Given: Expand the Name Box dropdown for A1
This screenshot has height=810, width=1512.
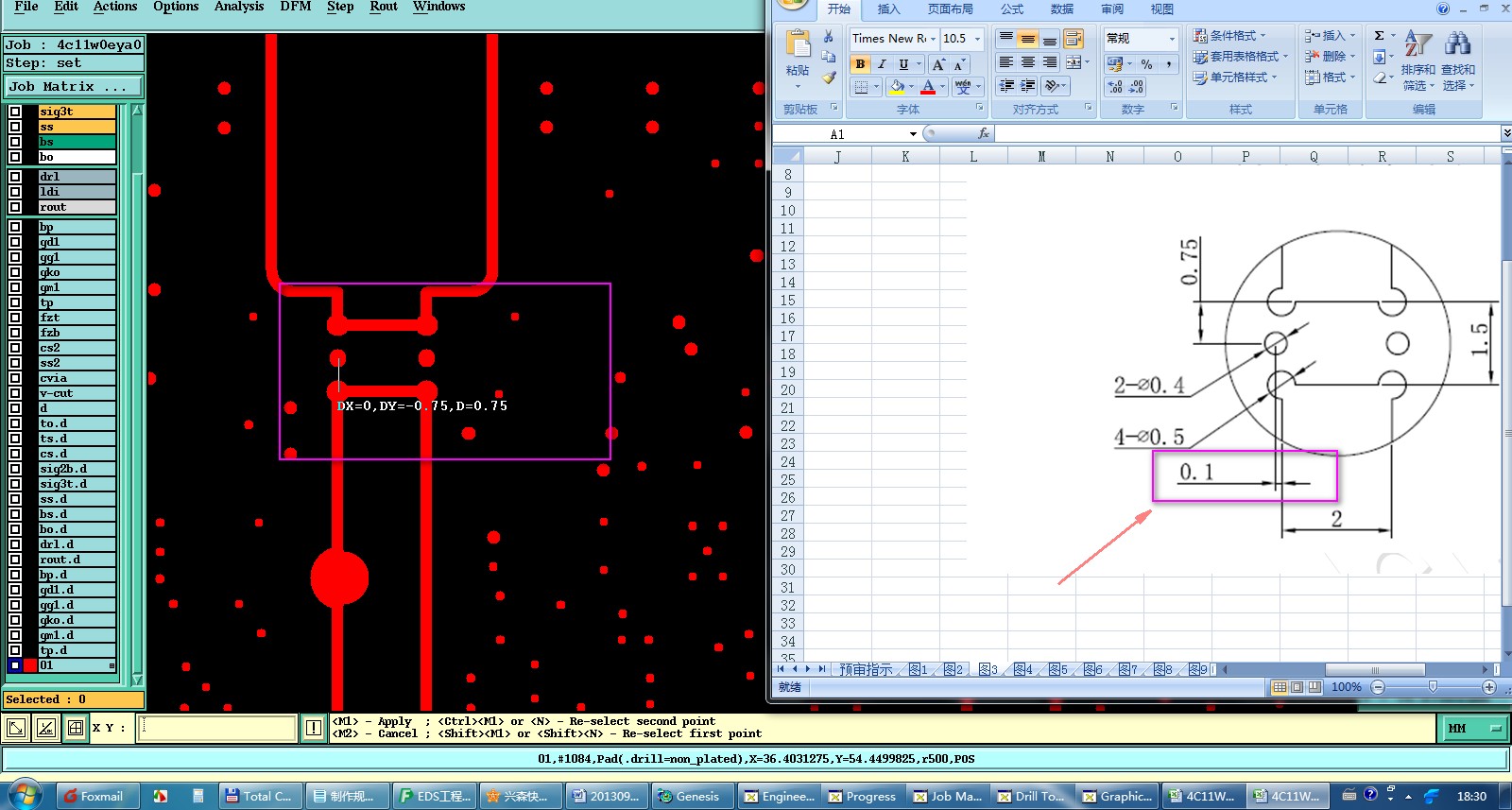Looking at the screenshot, I should tap(913, 134).
